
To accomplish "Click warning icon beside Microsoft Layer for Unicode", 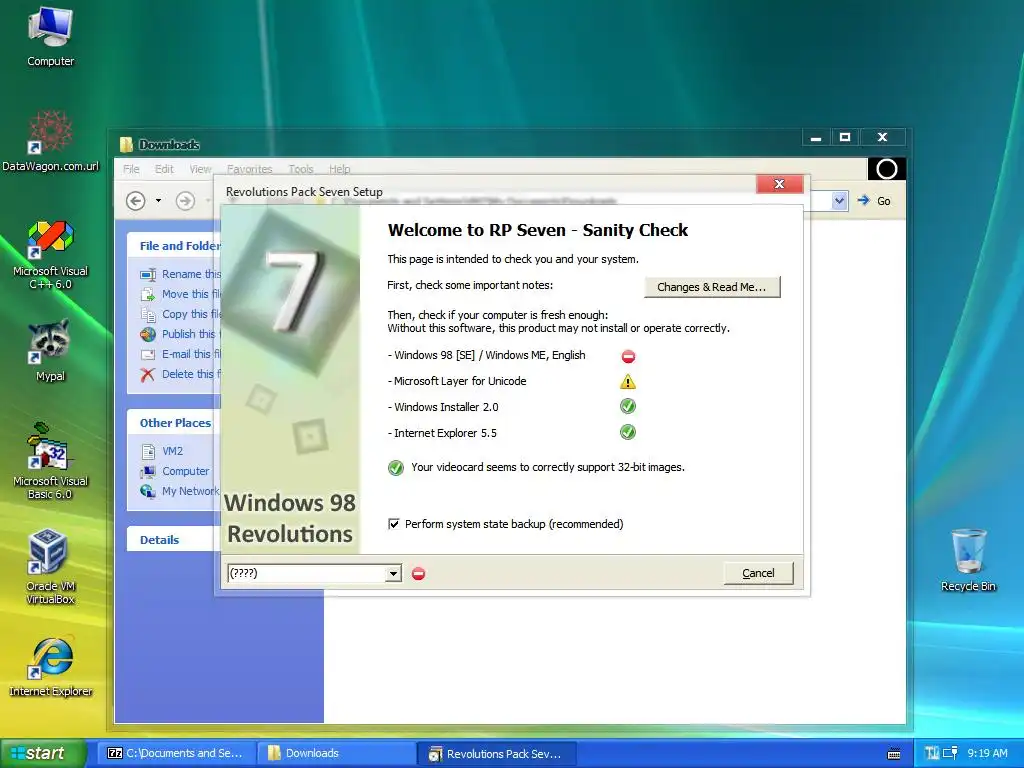I will click(628, 381).
